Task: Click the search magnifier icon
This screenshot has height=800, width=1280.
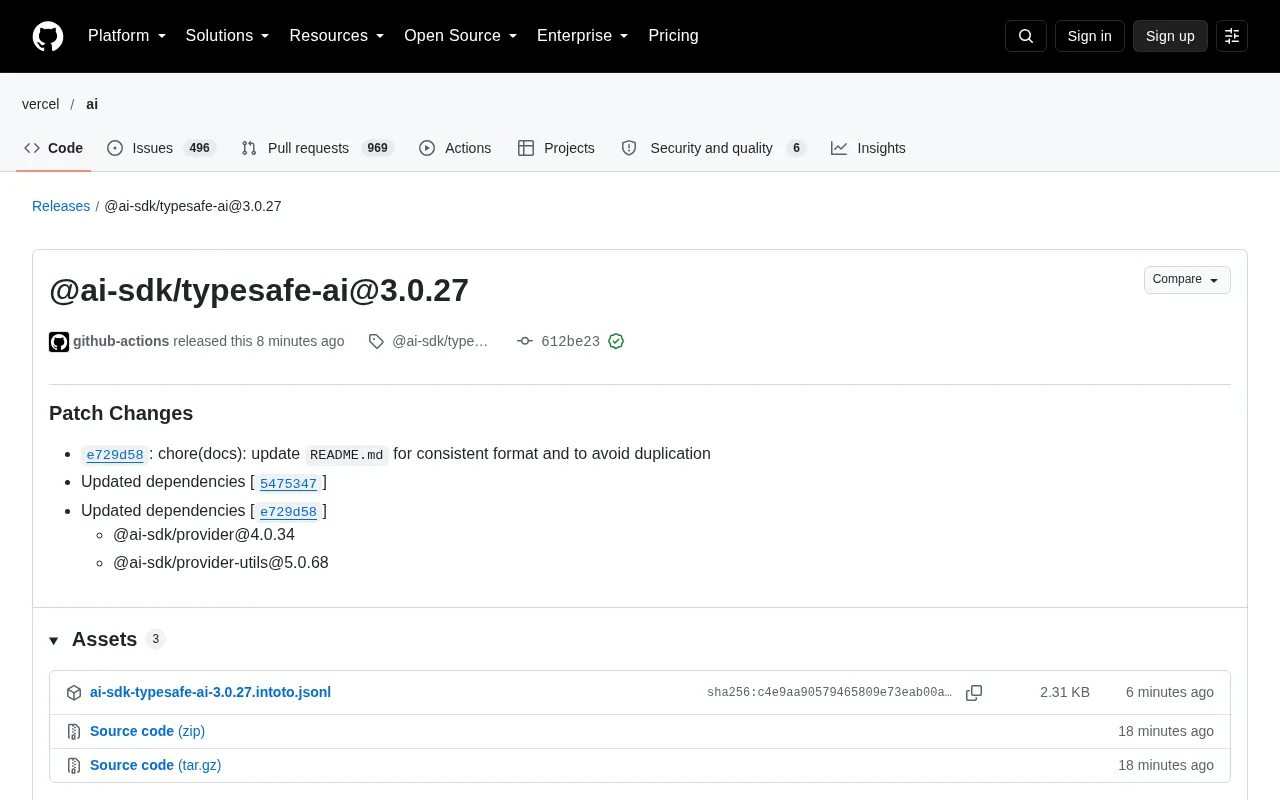Action: tap(1026, 36)
